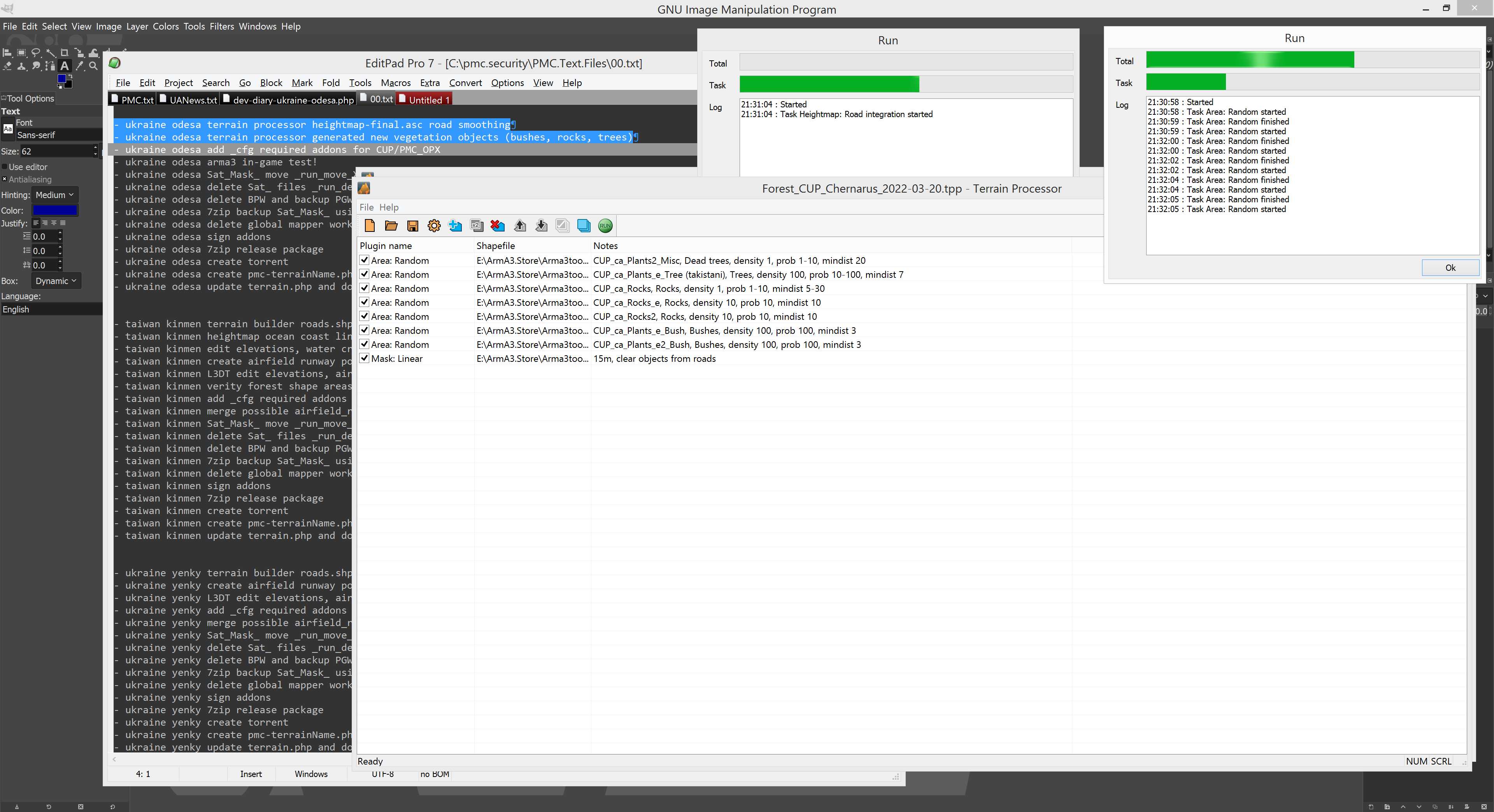This screenshot has height=812, width=1494.
Task: Uncheck the CUP_ca_Plants_e_Tree takistani task
Action: click(364, 274)
